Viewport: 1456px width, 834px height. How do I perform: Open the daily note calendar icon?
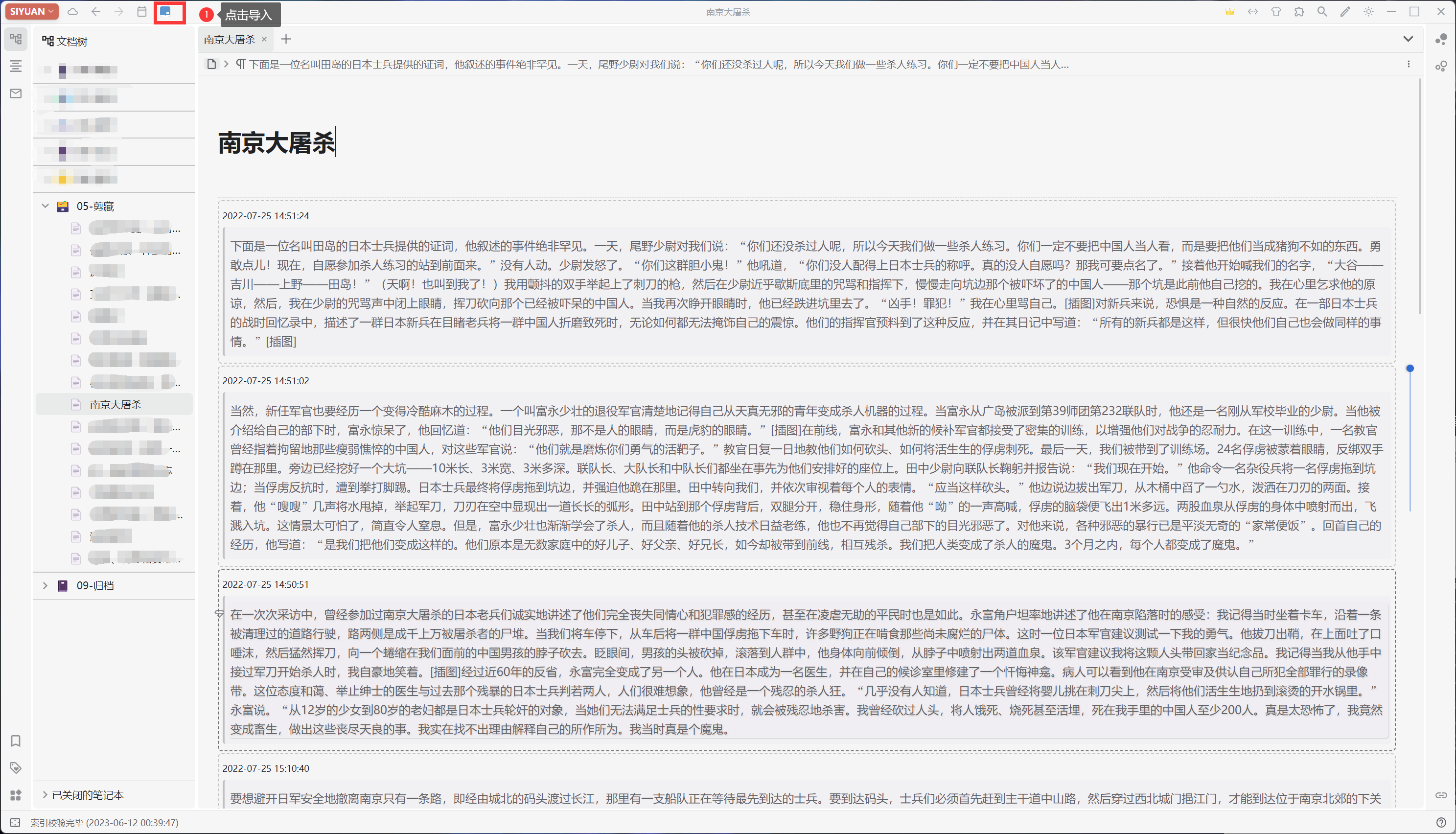(142, 12)
